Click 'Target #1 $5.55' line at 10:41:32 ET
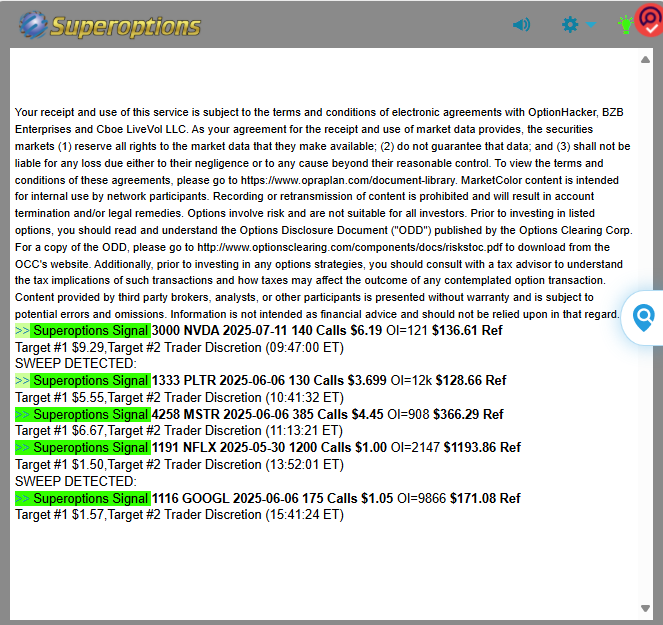Viewport: 663px width, 625px height. pos(179,397)
